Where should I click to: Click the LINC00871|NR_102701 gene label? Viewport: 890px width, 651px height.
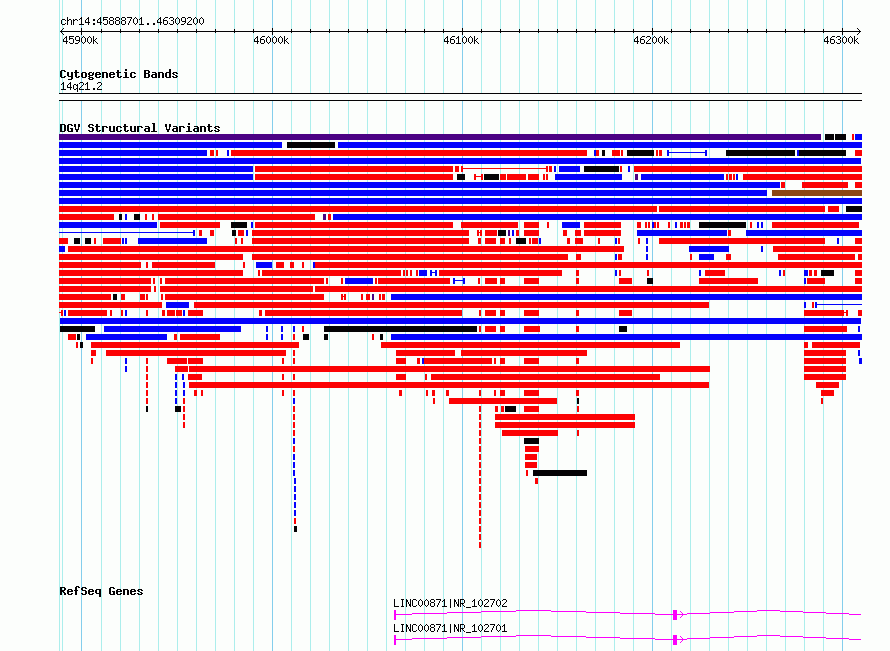tap(450, 628)
